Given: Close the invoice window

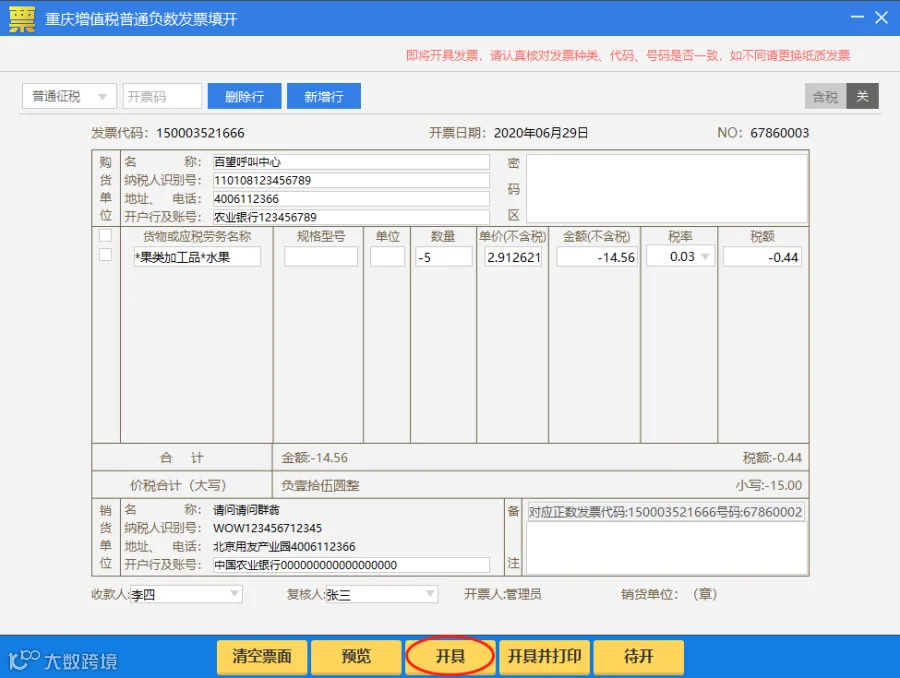Looking at the screenshot, I should [x=882, y=17].
